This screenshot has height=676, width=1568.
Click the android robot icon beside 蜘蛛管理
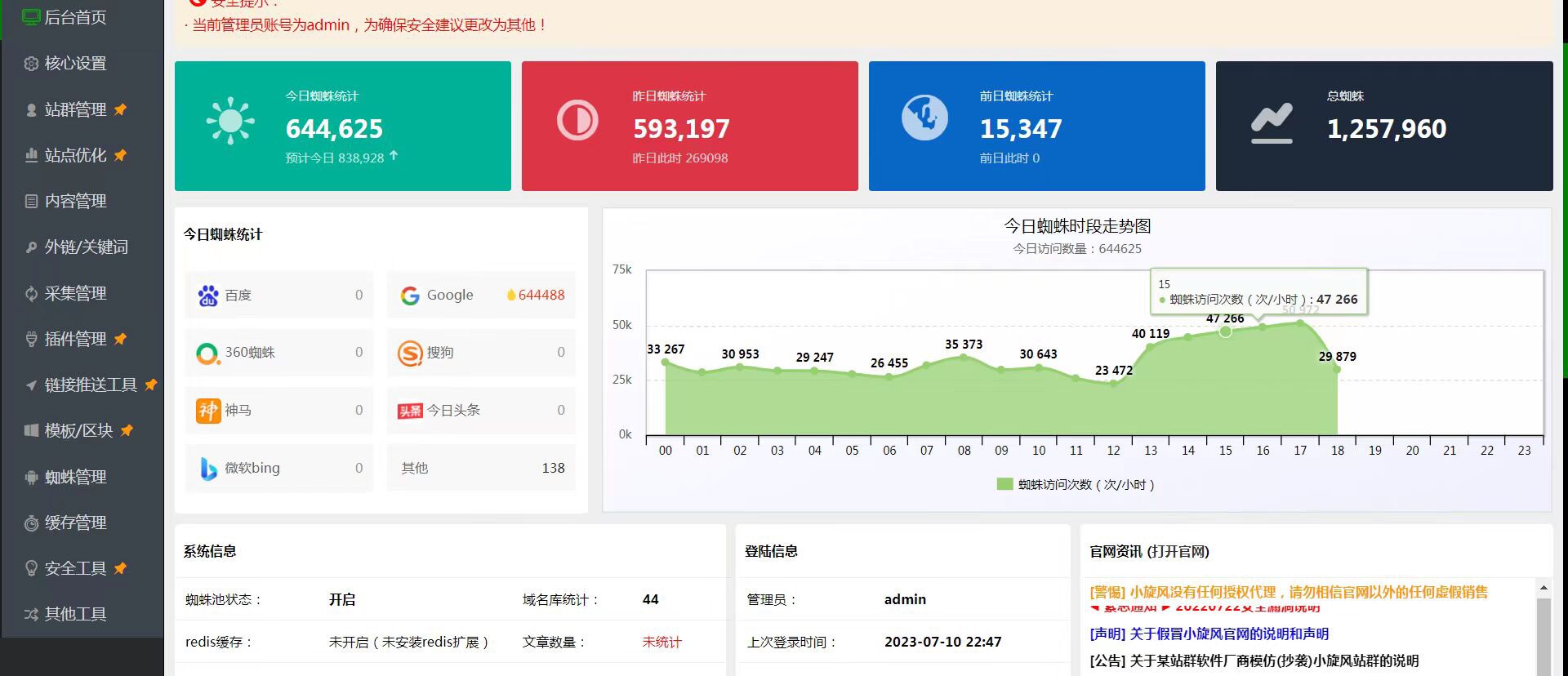pyautogui.click(x=31, y=478)
